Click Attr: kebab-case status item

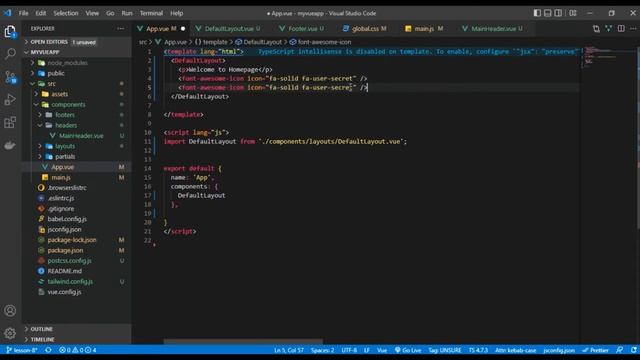pos(516,350)
